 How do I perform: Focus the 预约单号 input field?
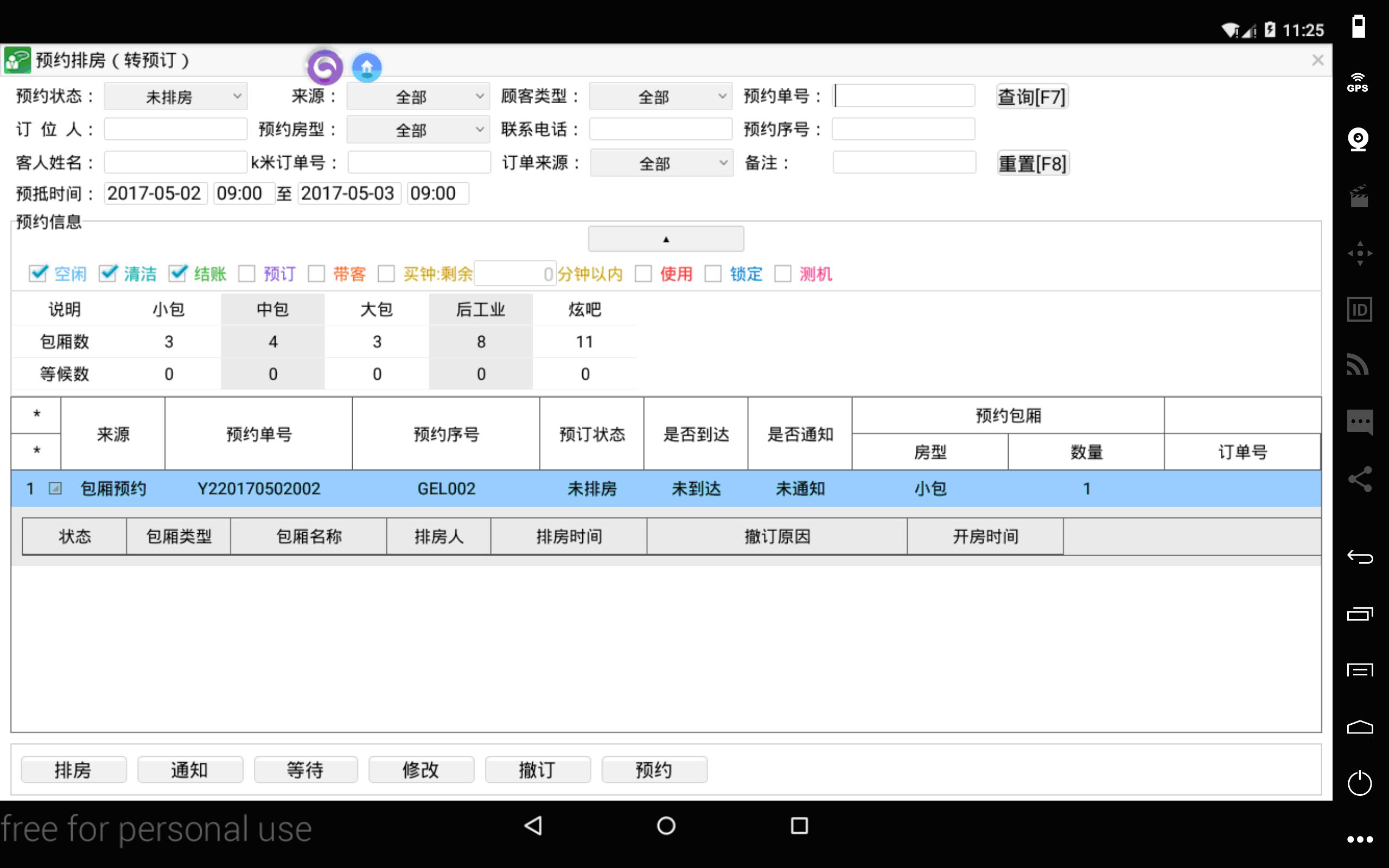[903, 96]
